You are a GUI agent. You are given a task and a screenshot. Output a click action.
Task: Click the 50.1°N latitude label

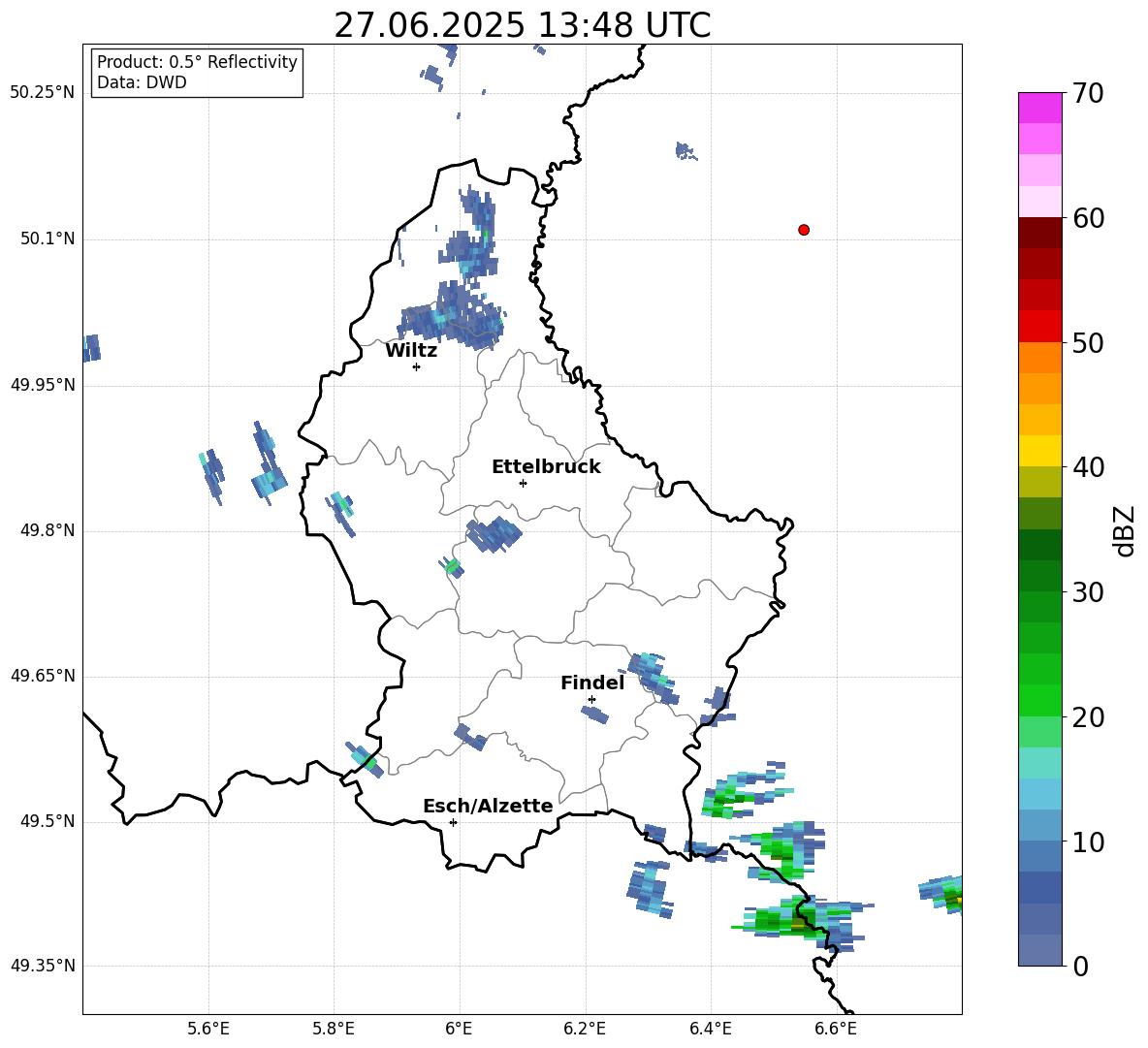coord(47,239)
